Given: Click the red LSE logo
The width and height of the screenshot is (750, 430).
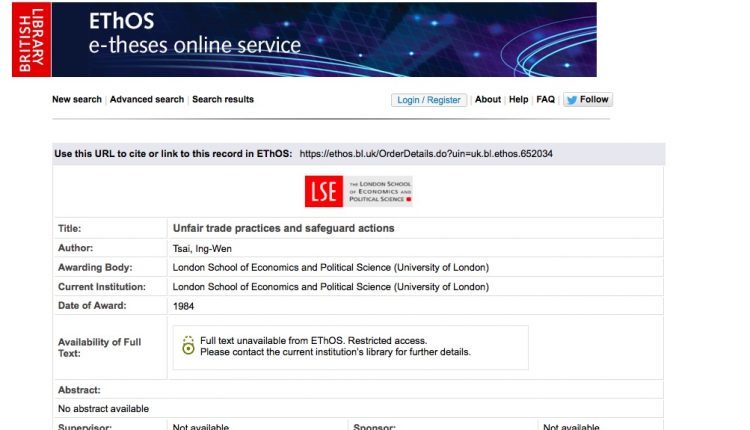Looking at the screenshot, I should (x=323, y=191).
